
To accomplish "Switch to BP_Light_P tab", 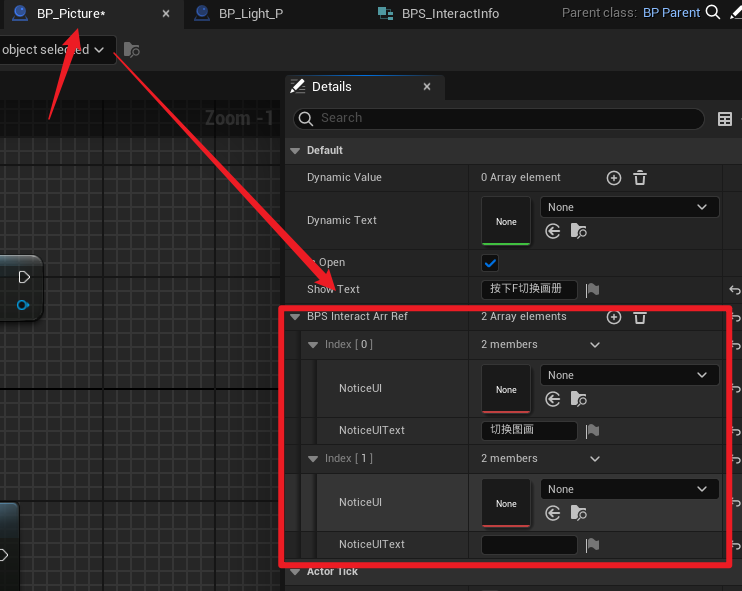I will [x=251, y=14].
